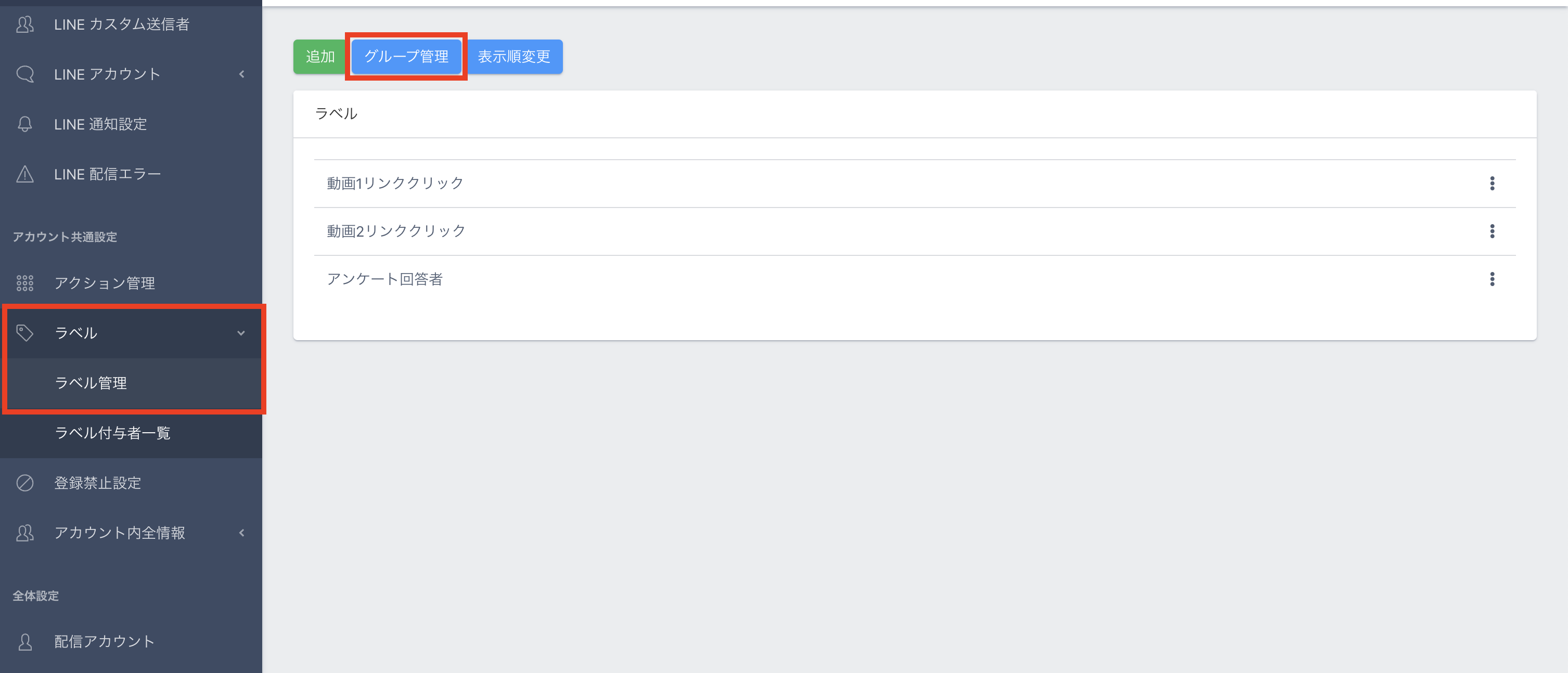
Task: Click the LINE 通知設定 bell icon
Action: click(25, 124)
